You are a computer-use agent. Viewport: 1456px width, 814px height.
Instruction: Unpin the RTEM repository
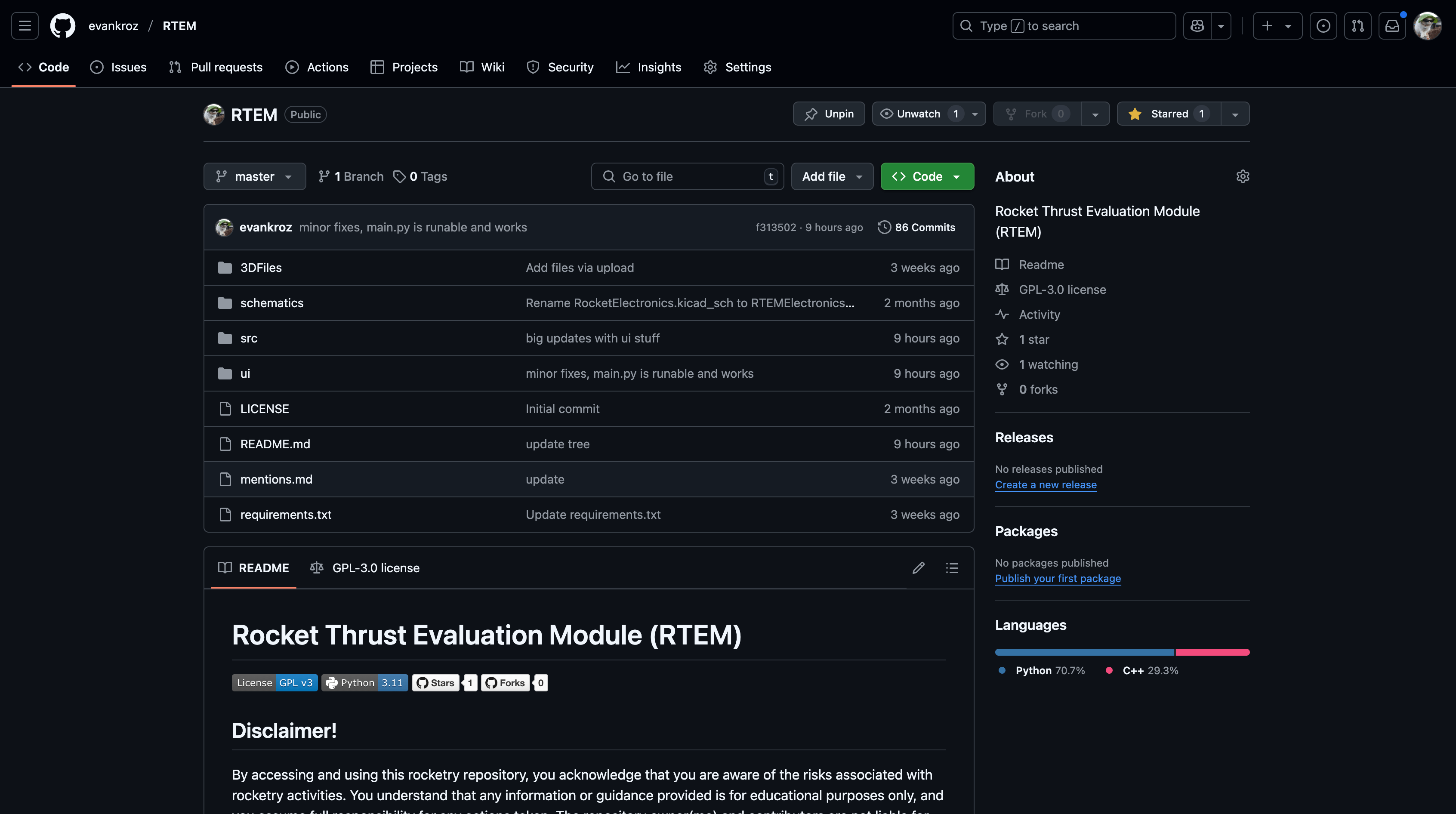(x=829, y=114)
